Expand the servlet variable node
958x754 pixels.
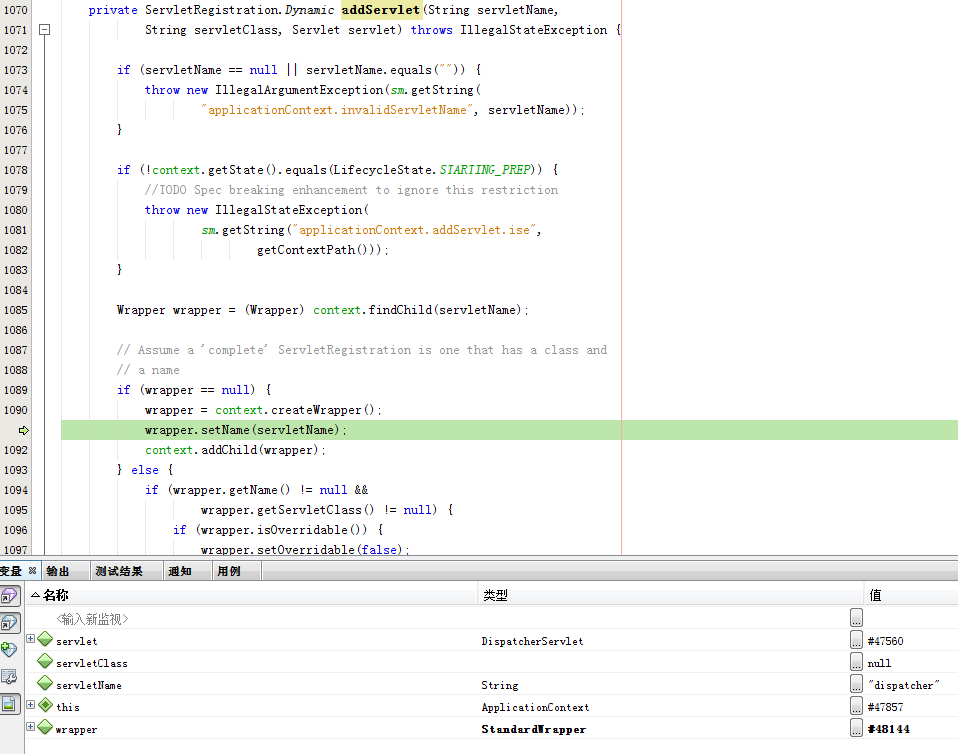tap(31, 639)
